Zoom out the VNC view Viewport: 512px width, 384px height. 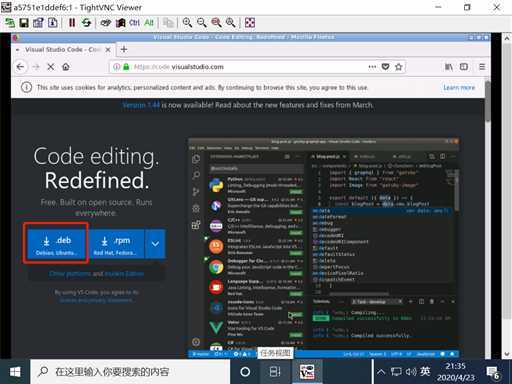click(202, 23)
